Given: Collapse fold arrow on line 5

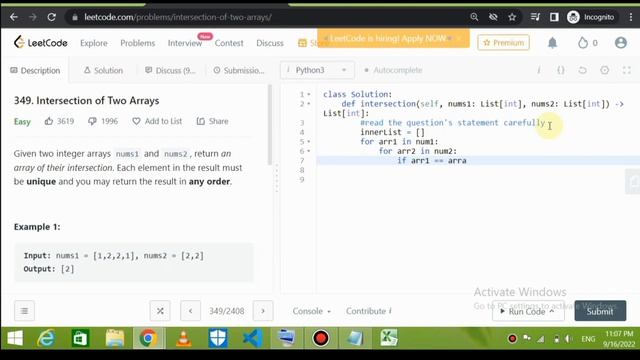Looking at the screenshot, I should coord(309,142).
